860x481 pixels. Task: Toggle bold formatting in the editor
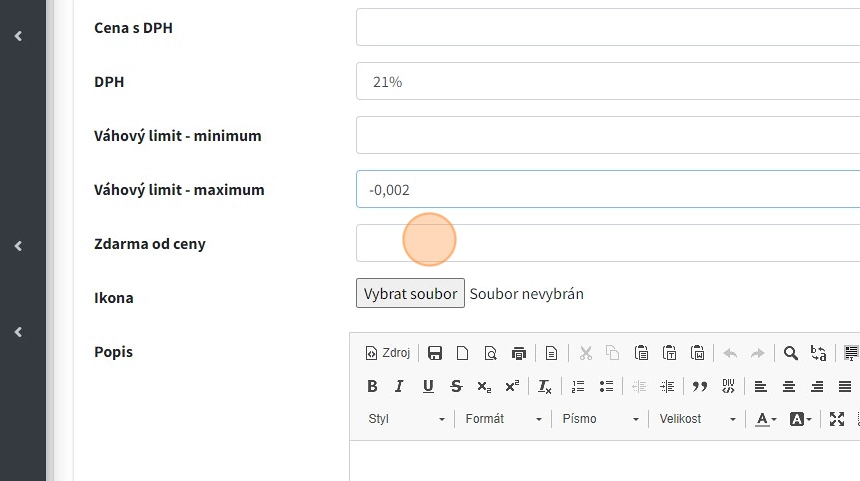click(372, 386)
